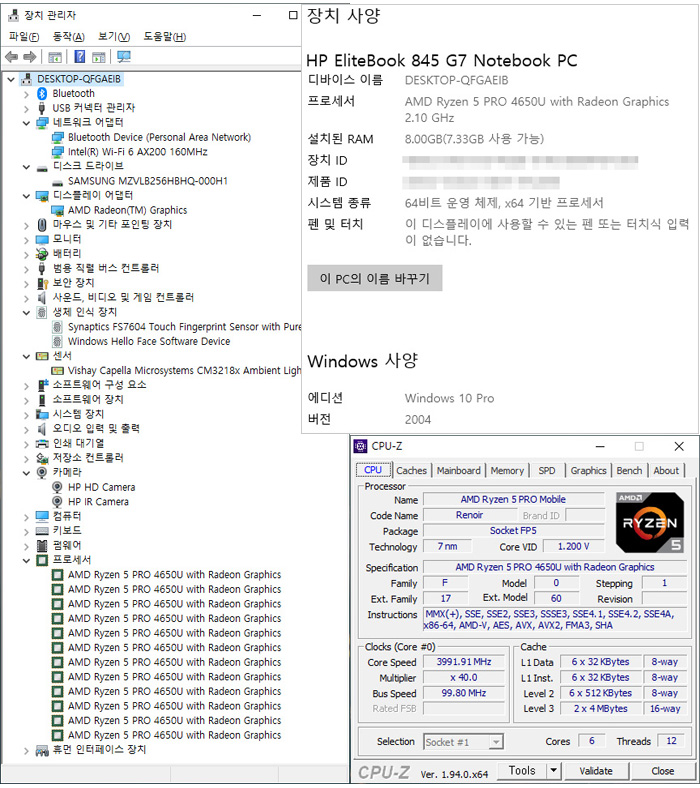Click the Intel Wi-Fi 6 AX200 adapter icon

(57, 152)
